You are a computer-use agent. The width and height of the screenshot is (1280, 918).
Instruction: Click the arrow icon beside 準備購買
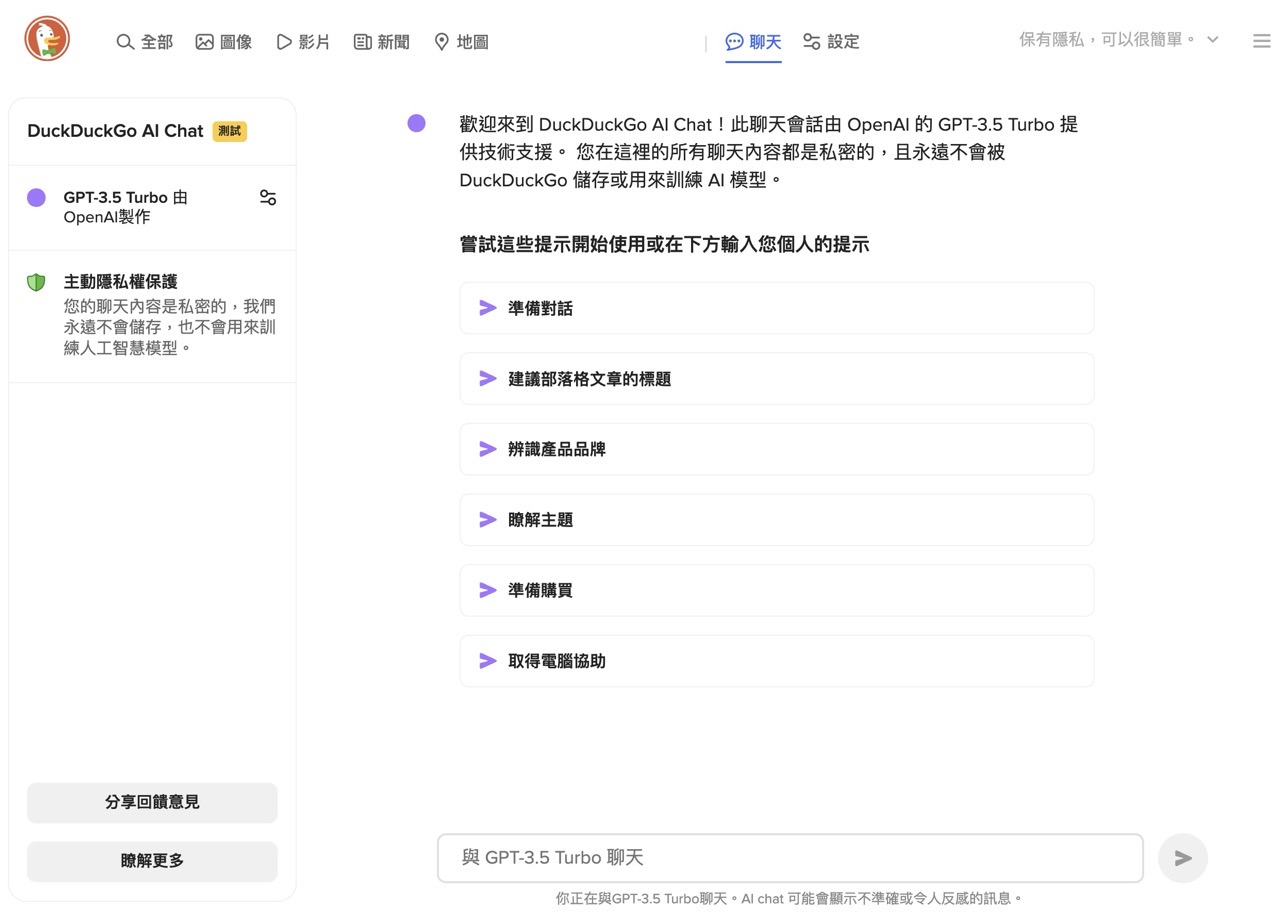tap(488, 590)
